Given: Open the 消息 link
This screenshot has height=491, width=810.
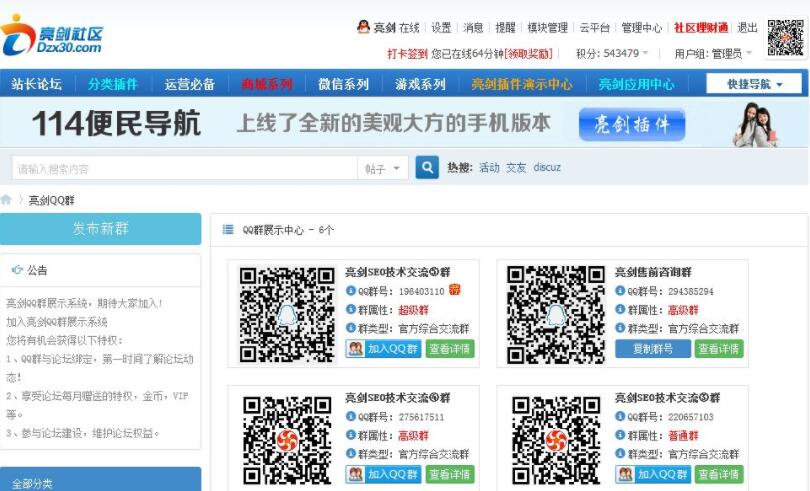Looking at the screenshot, I should pyautogui.click(x=473, y=27).
